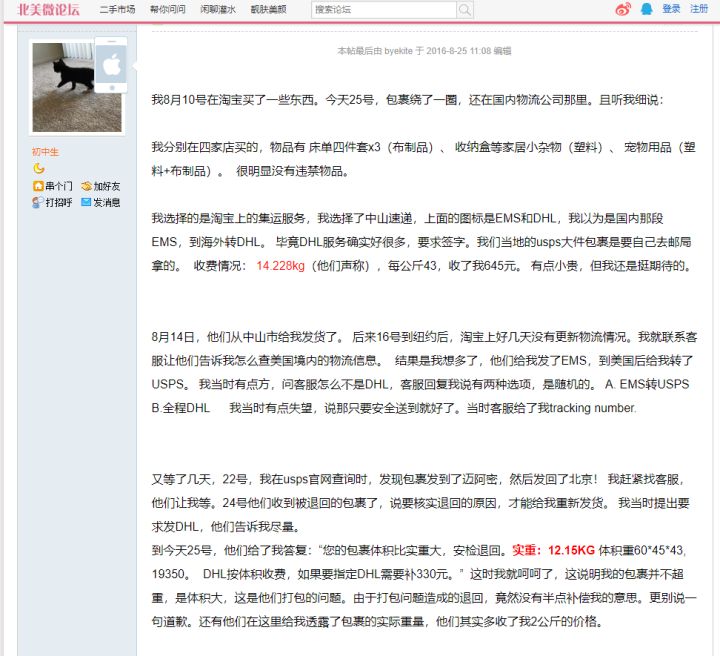Image resolution: width=720 pixels, height=656 pixels.
Task: Open the 帮你问问 menu item
Action: (168, 10)
